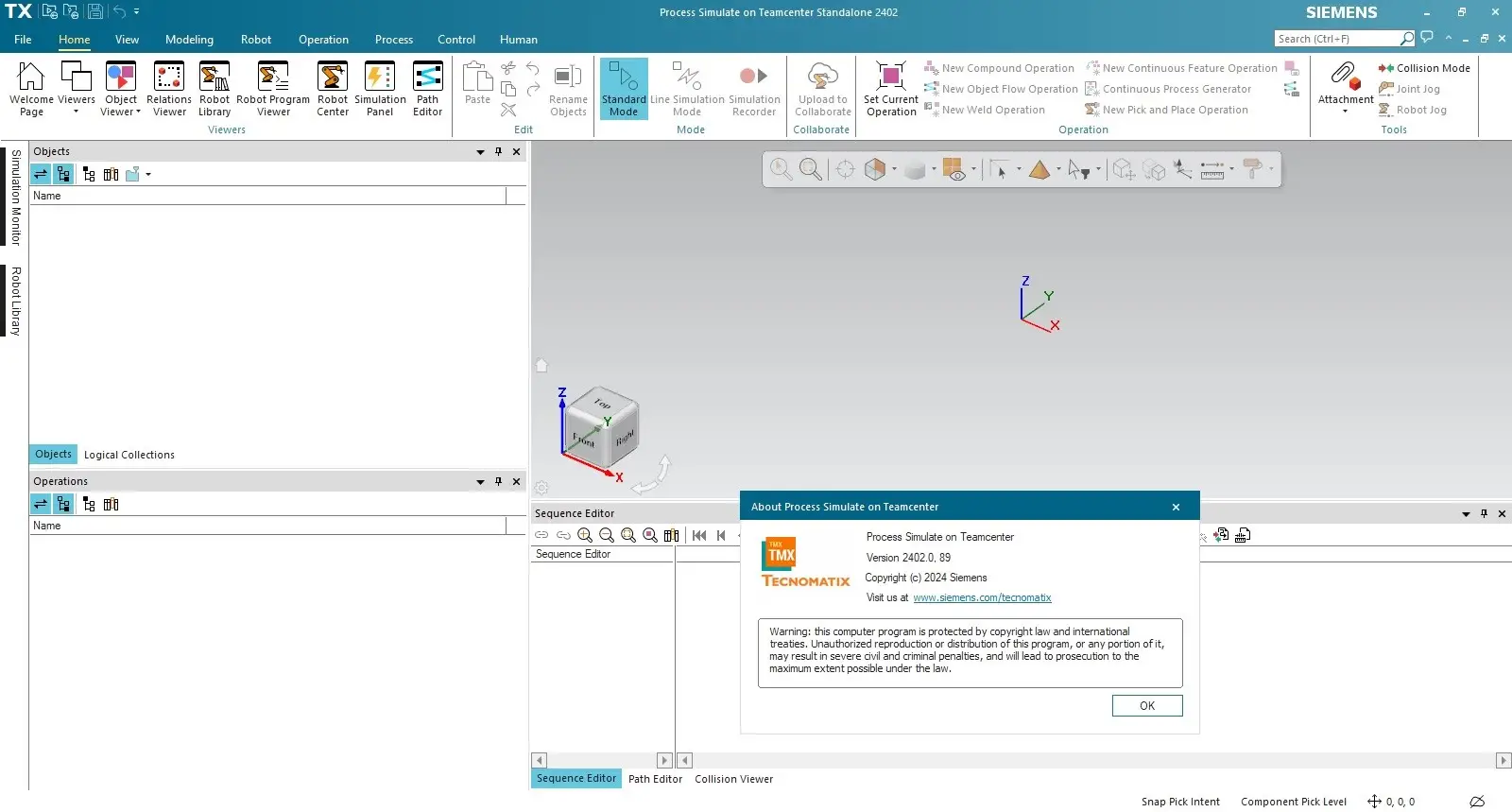Open the Objects panel options dropdown arrow
1512x812 pixels.
pos(480,152)
